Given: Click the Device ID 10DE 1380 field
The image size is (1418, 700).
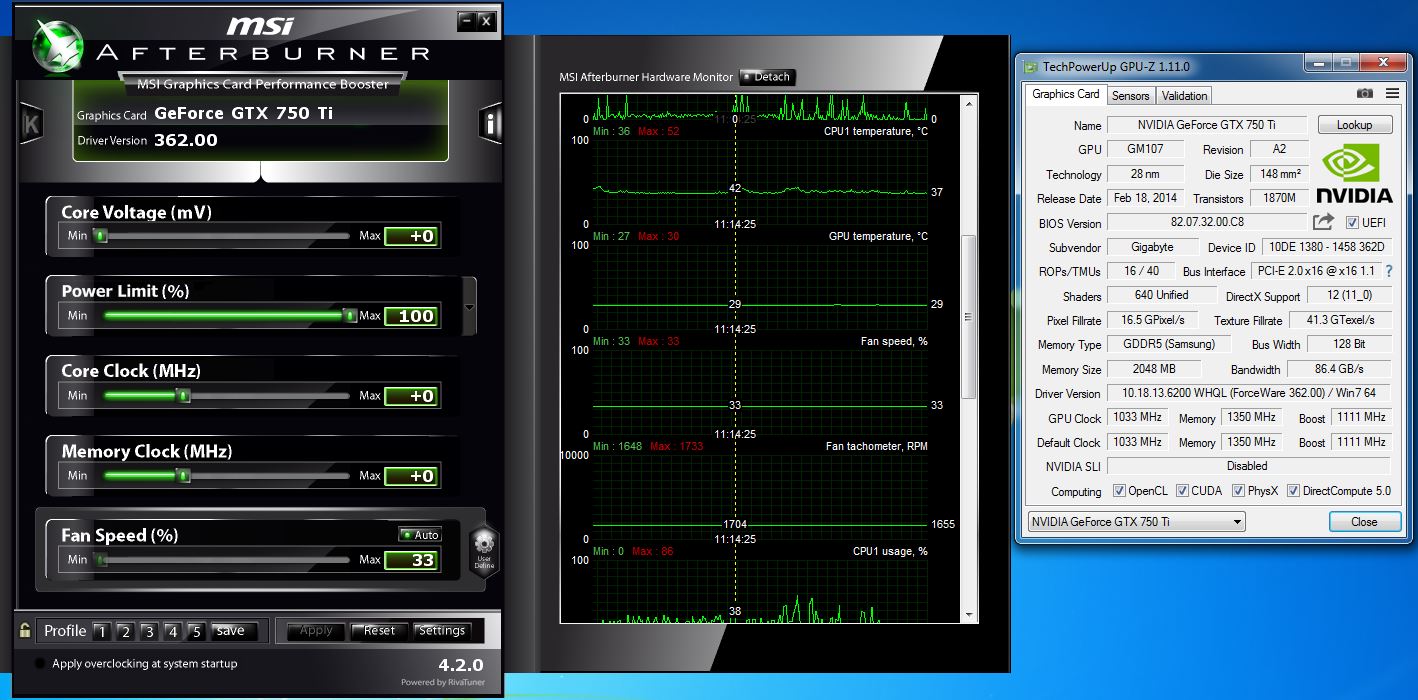Looking at the screenshot, I should tap(1324, 247).
